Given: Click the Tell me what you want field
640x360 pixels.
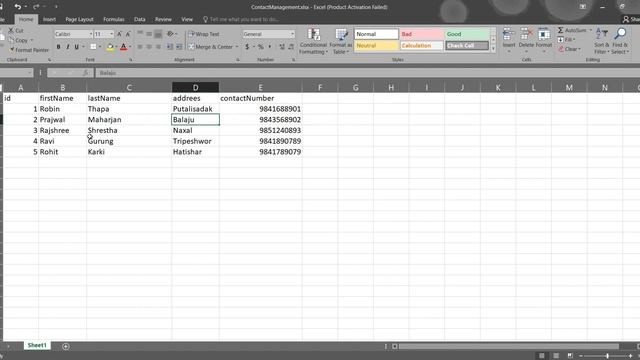Looking at the screenshot, I should click(x=244, y=19).
